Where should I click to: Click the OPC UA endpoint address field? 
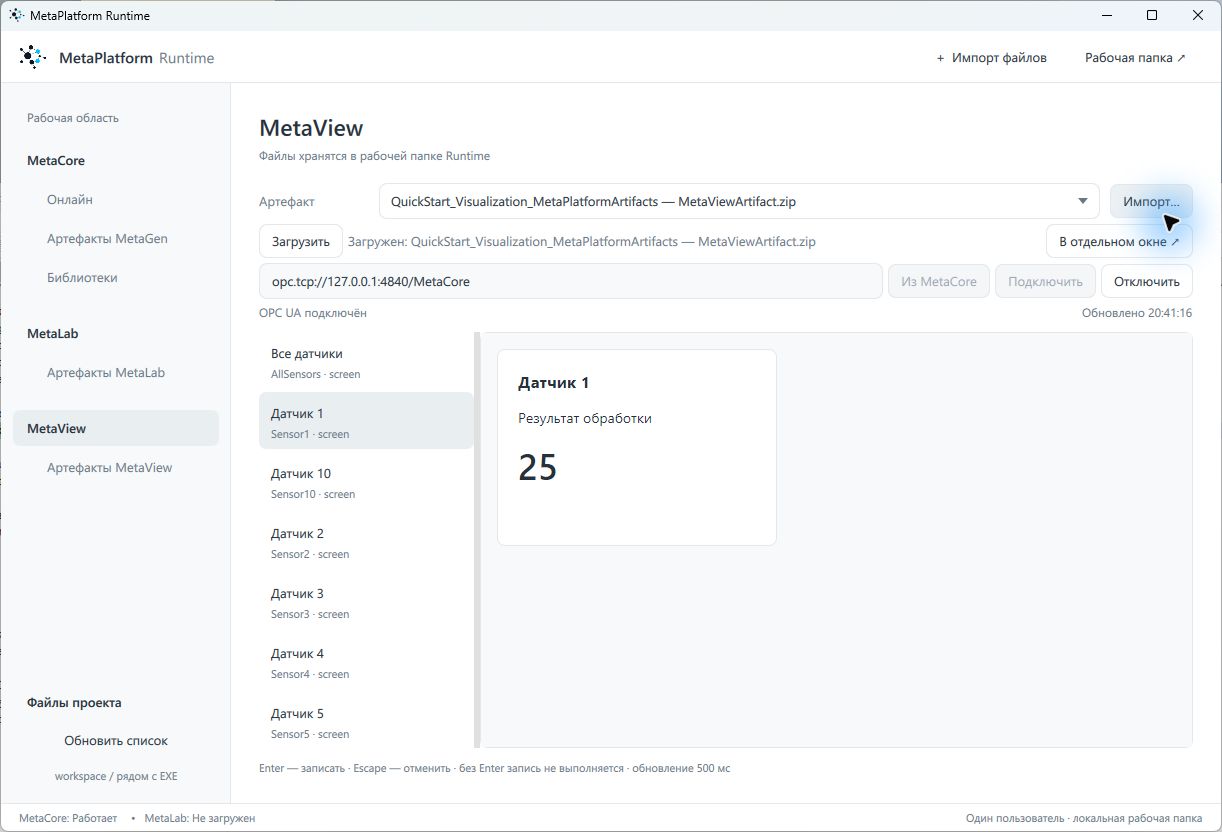click(570, 281)
